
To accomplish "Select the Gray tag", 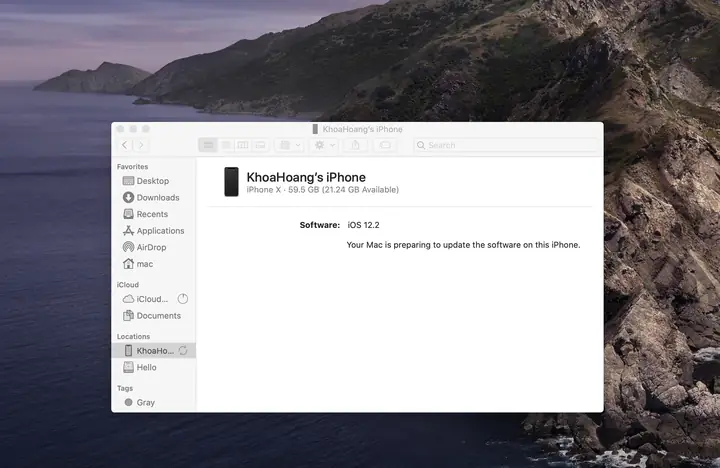I will point(154,402).
